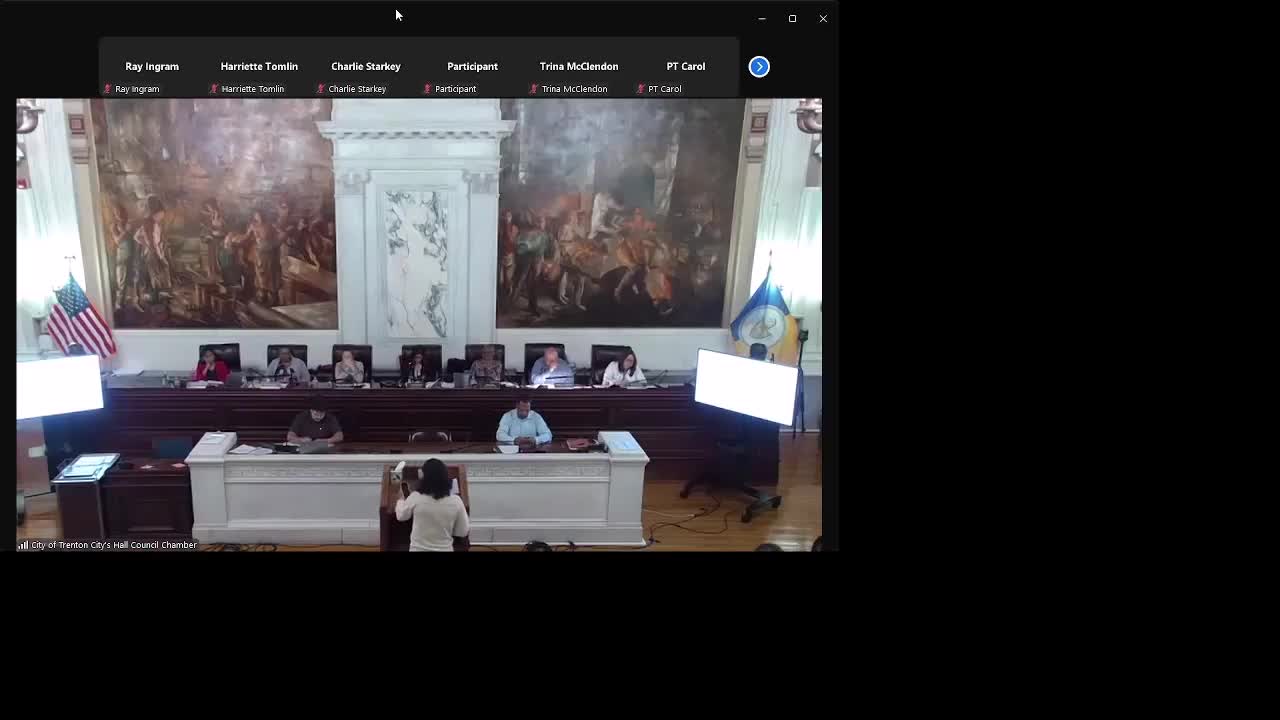Close the meeting window
This screenshot has height=720, width=1280.
click(823, 18)
